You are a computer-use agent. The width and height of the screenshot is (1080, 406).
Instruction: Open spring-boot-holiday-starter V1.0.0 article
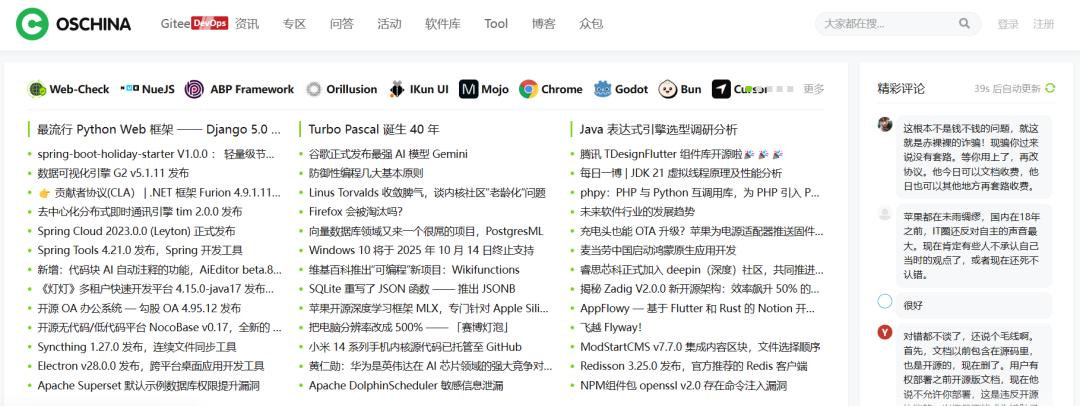click(156, 154)
